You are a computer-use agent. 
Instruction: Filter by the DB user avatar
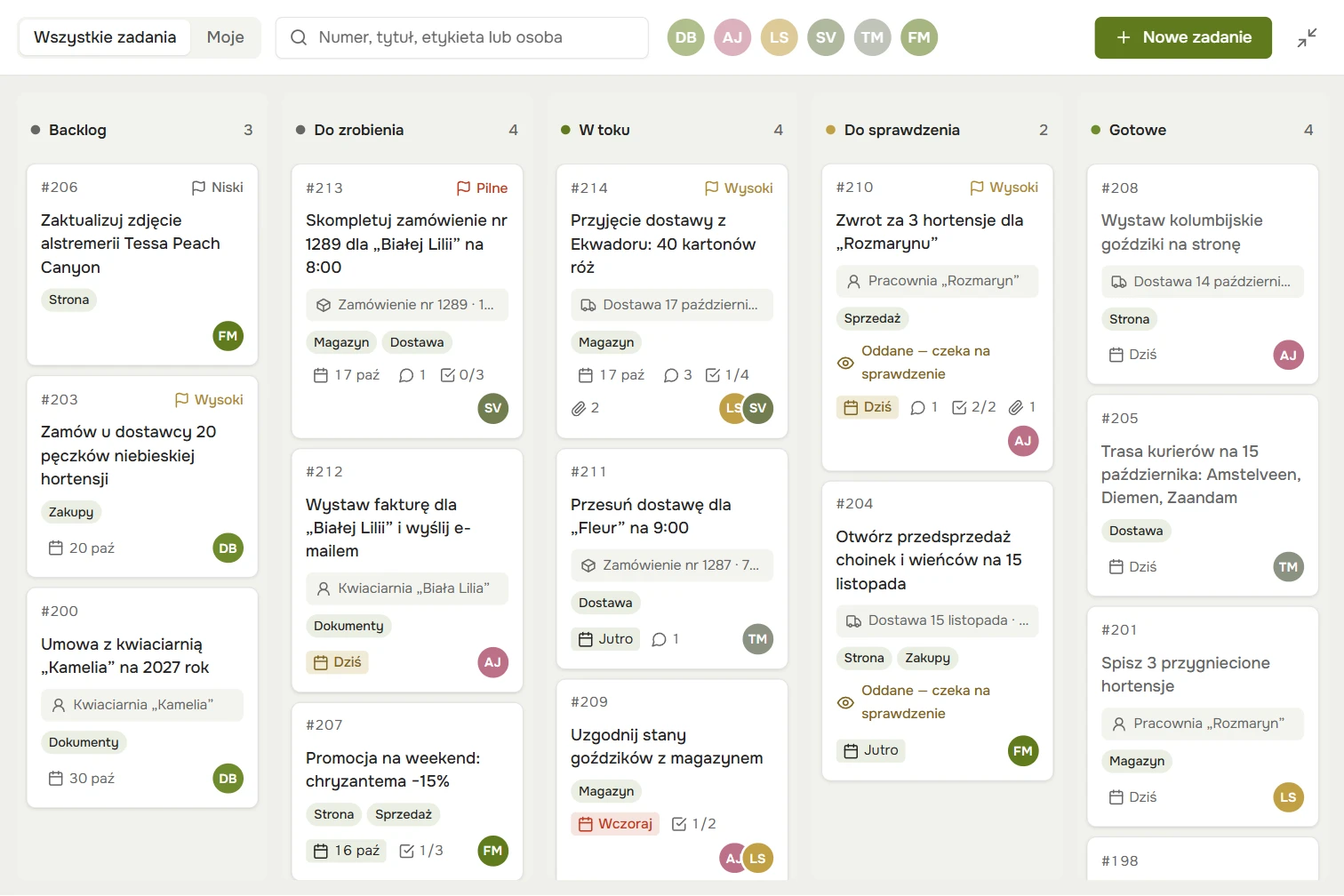(686, 37)
